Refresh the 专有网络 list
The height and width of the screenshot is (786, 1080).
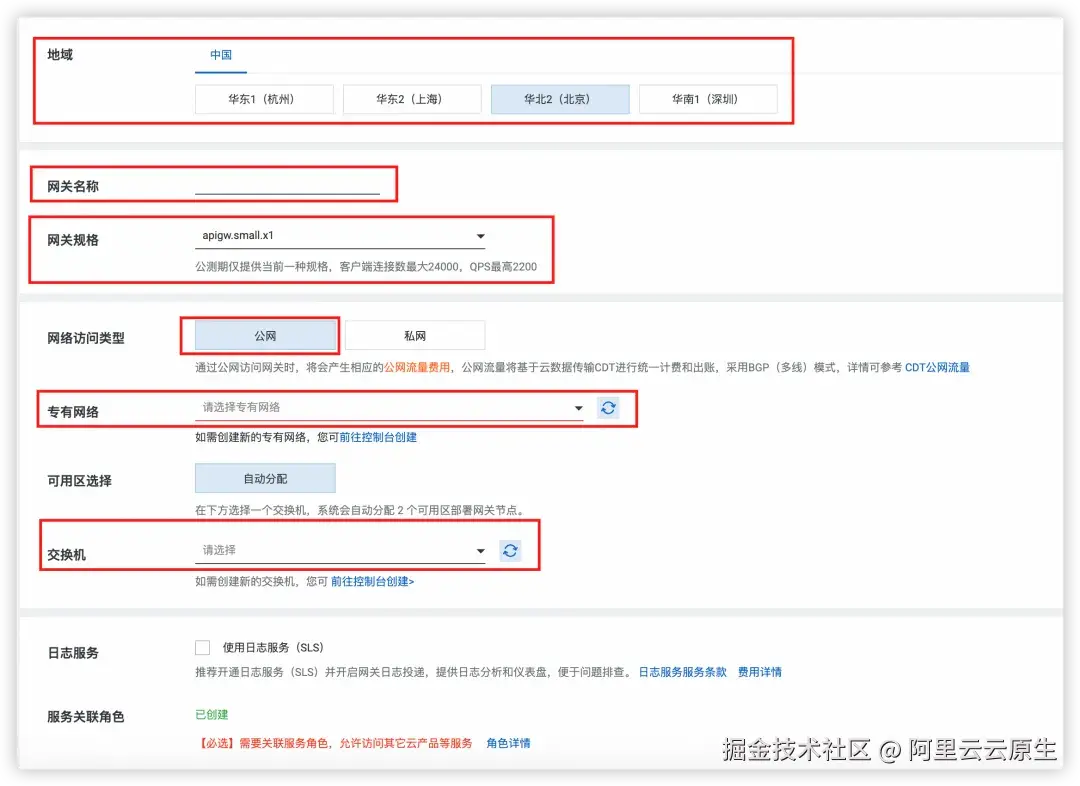(609, 407)
